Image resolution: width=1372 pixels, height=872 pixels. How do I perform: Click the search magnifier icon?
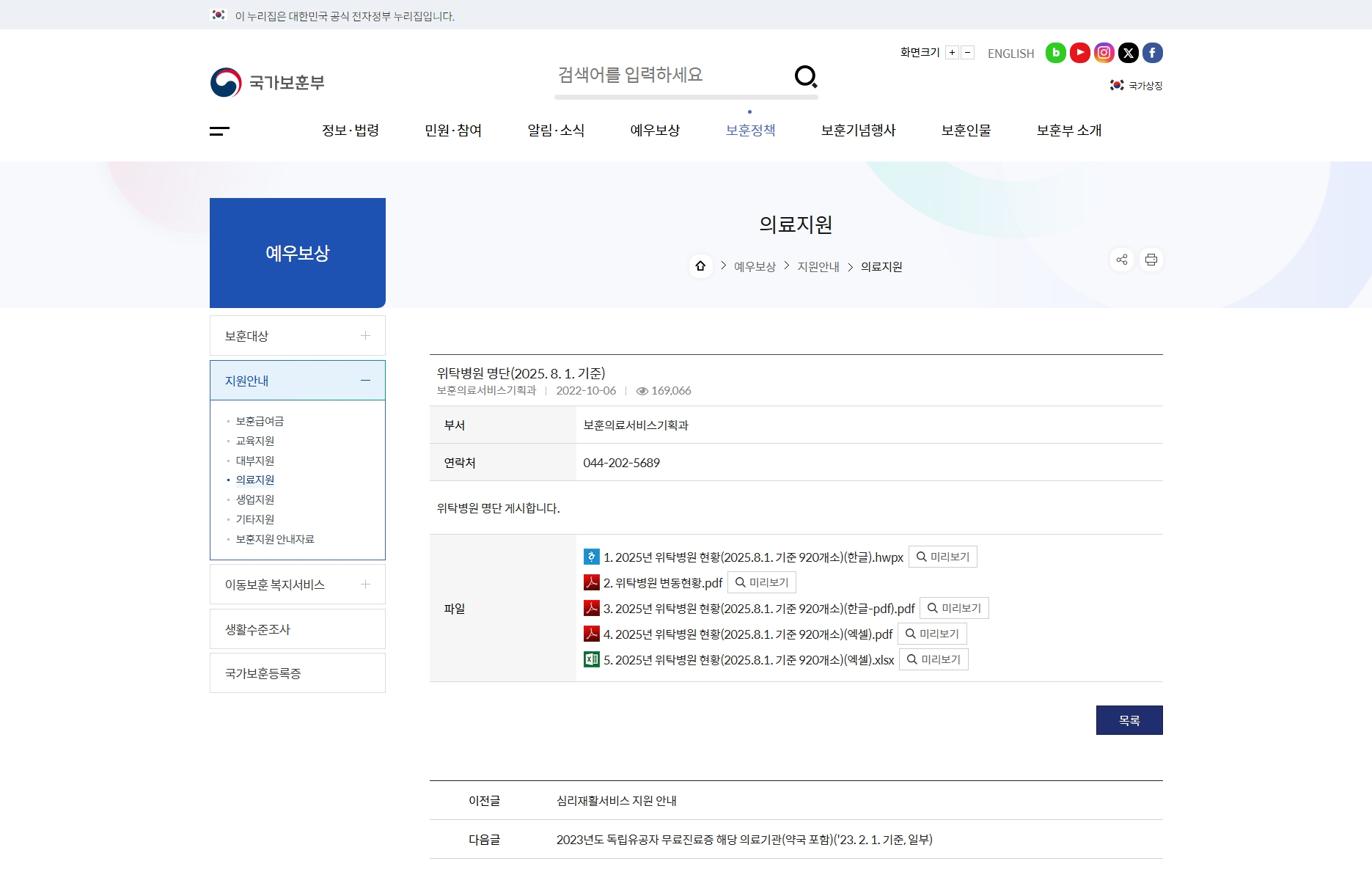(806, 76)
